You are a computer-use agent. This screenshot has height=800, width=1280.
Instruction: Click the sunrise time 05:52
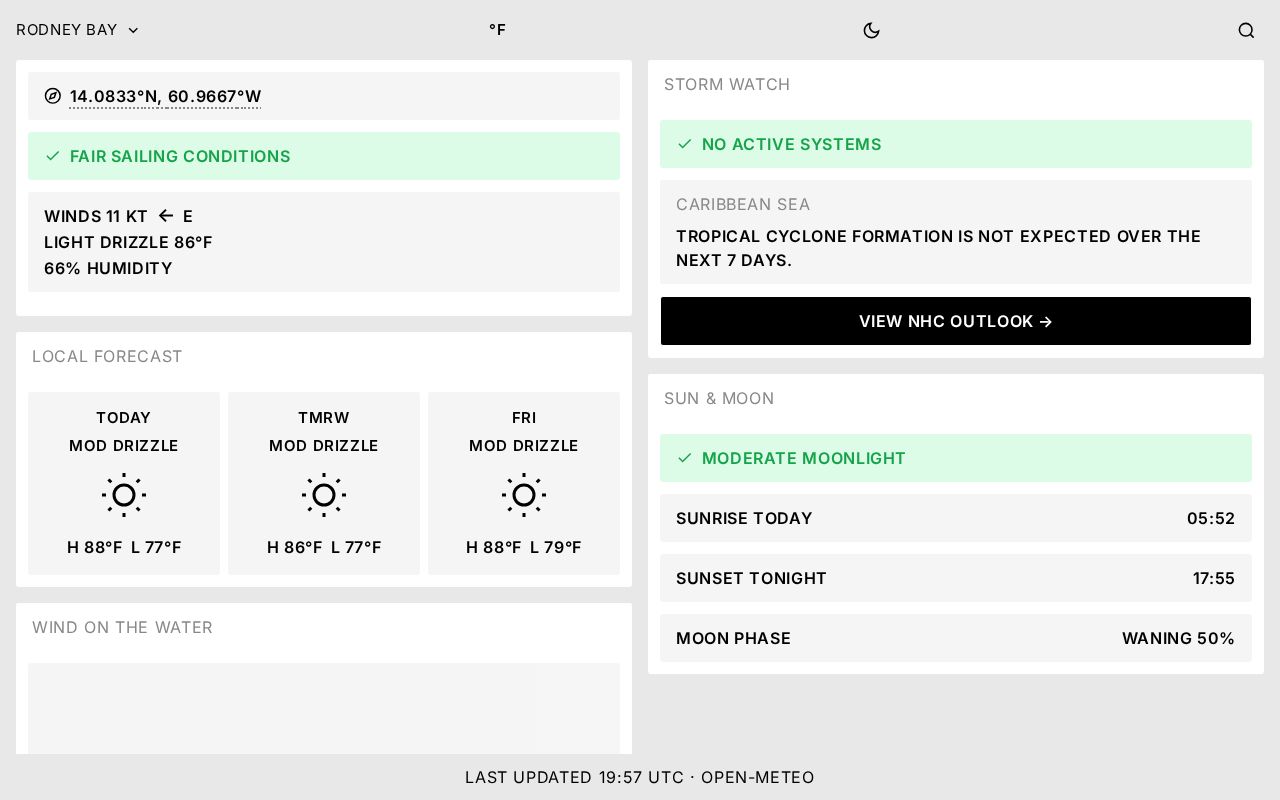1211,518
